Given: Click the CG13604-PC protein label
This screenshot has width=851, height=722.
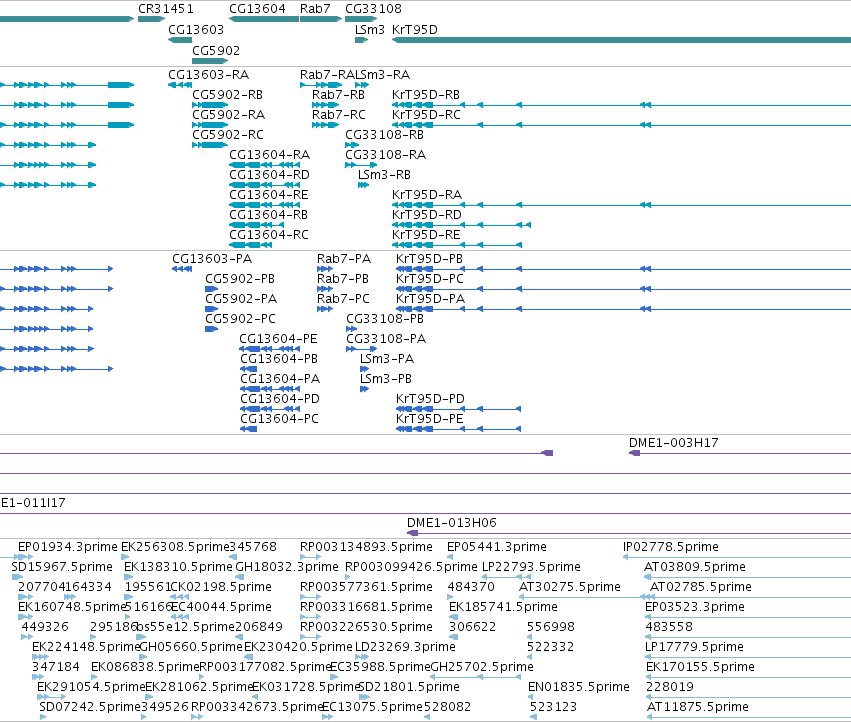Looking at the screenshot, I should [x=280, y=419].
